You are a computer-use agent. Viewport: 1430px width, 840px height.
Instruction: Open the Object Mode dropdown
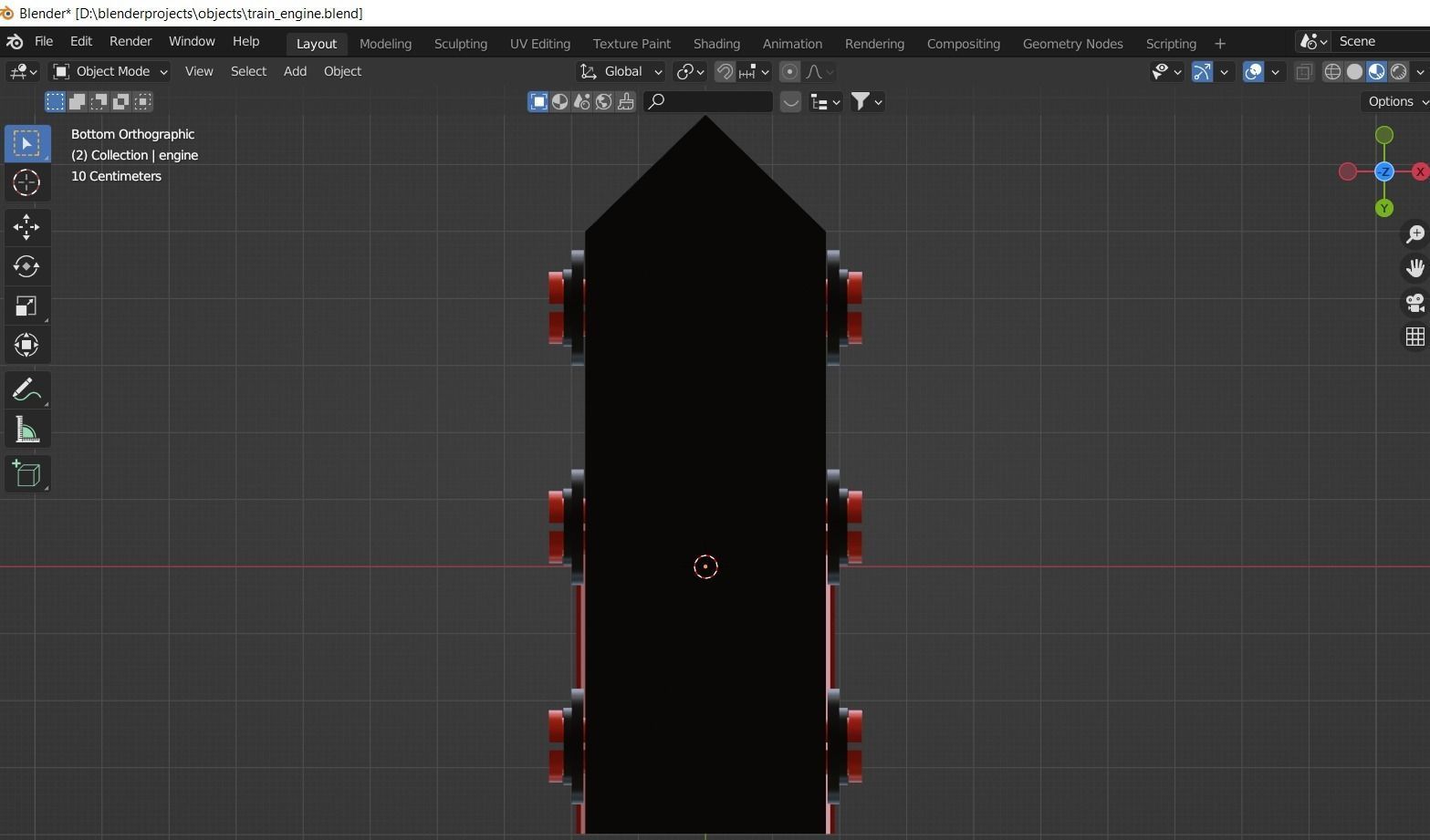(x=110, y=71)
